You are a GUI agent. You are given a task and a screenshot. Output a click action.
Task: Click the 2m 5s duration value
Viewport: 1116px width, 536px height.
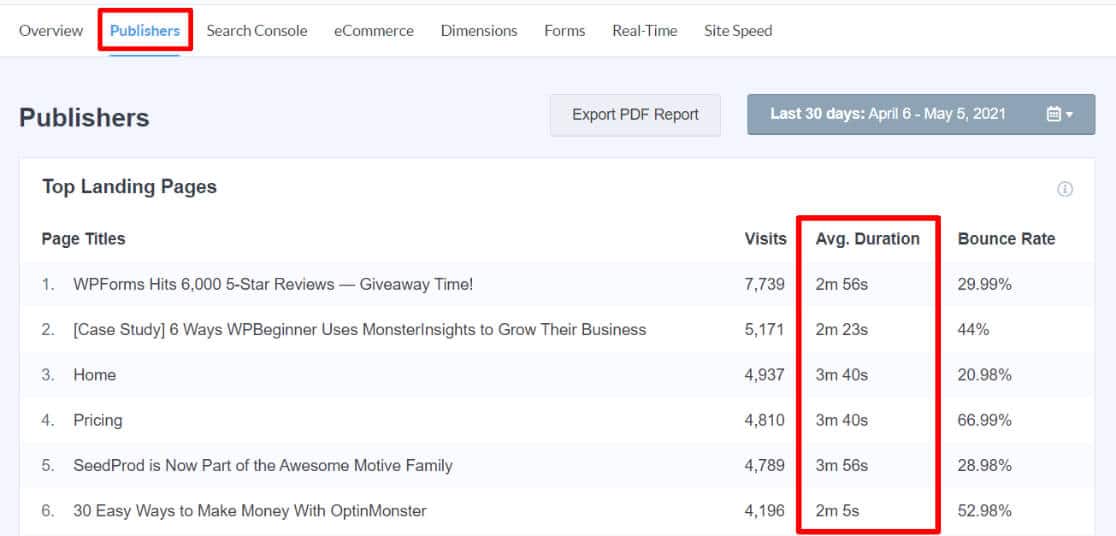click(838, 511)
